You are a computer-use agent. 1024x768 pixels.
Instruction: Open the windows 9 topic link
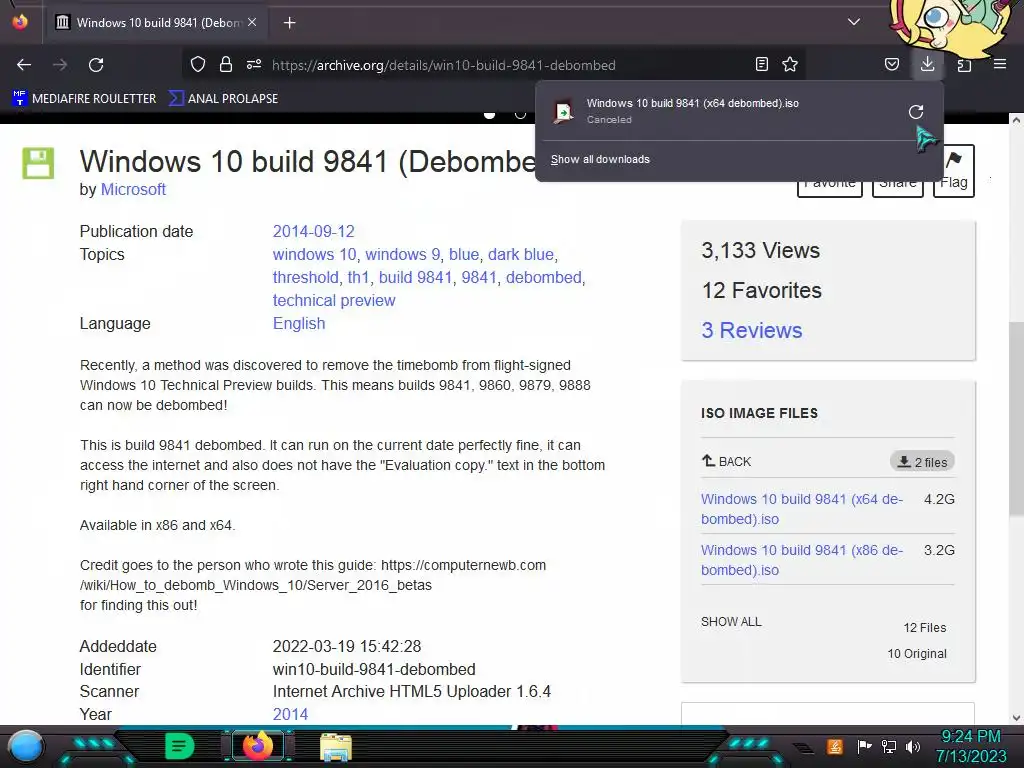click(x=402, y=254)
